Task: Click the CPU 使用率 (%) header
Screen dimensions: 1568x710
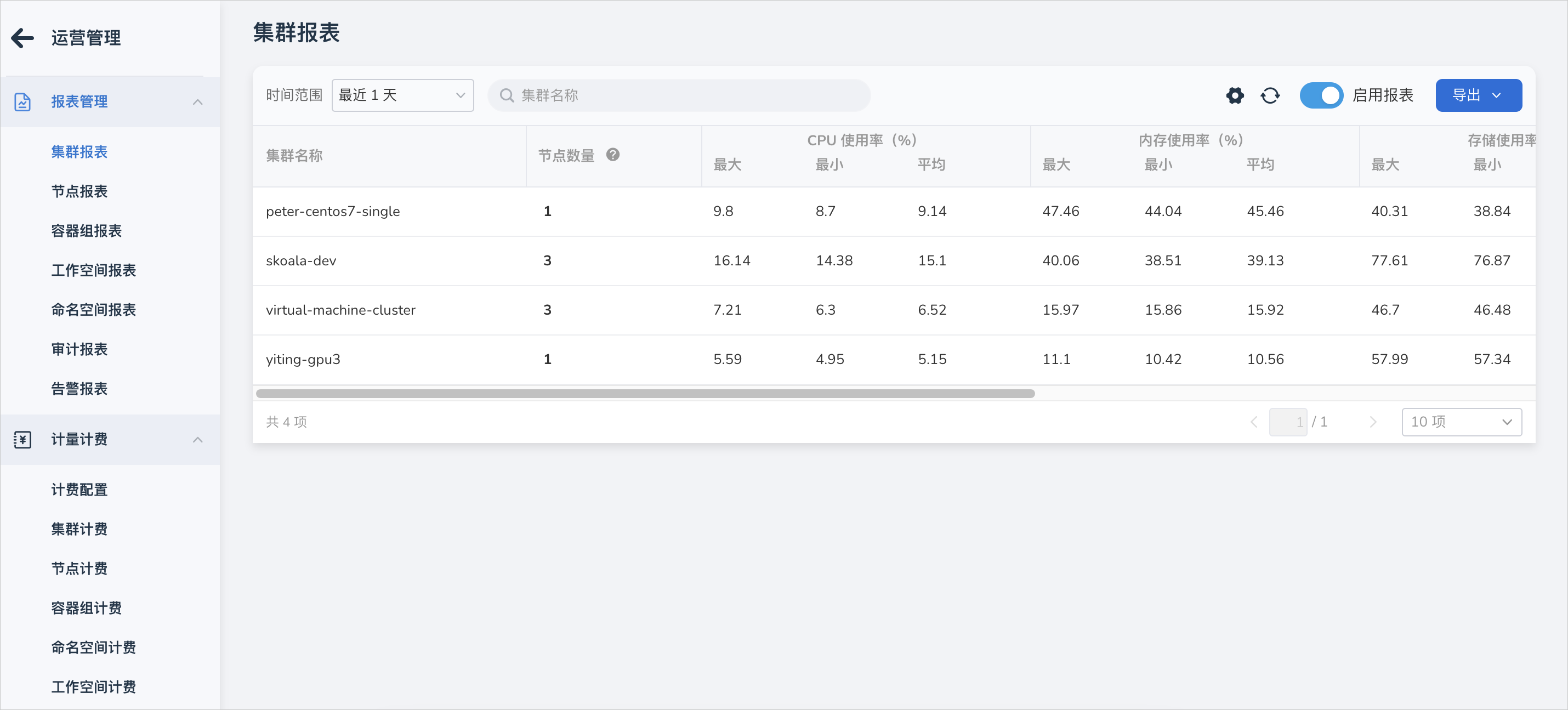Action: (x=862, y=140)
